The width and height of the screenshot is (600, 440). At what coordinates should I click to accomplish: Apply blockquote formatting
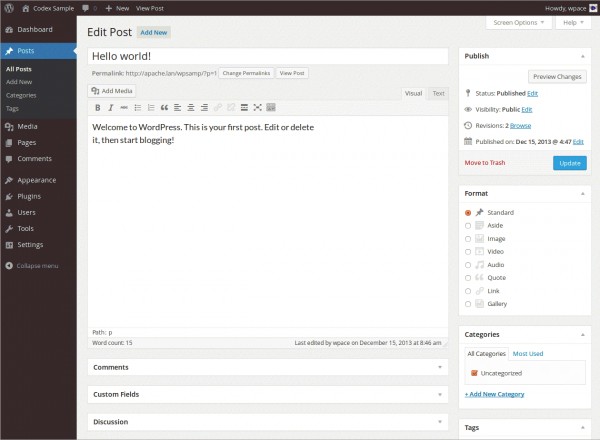[164, 108]
